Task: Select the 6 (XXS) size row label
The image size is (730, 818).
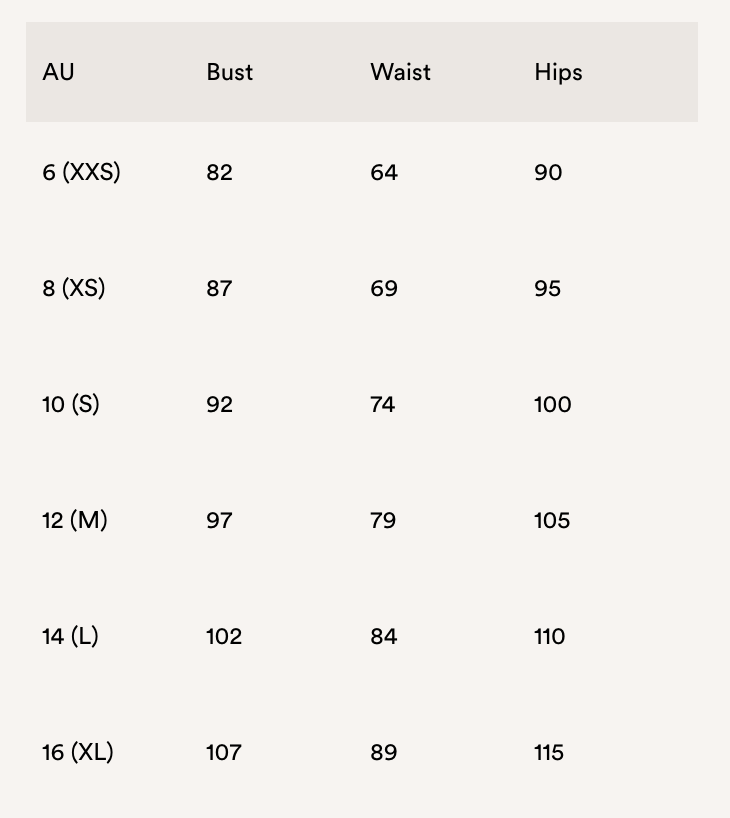Action: point(81,172)
